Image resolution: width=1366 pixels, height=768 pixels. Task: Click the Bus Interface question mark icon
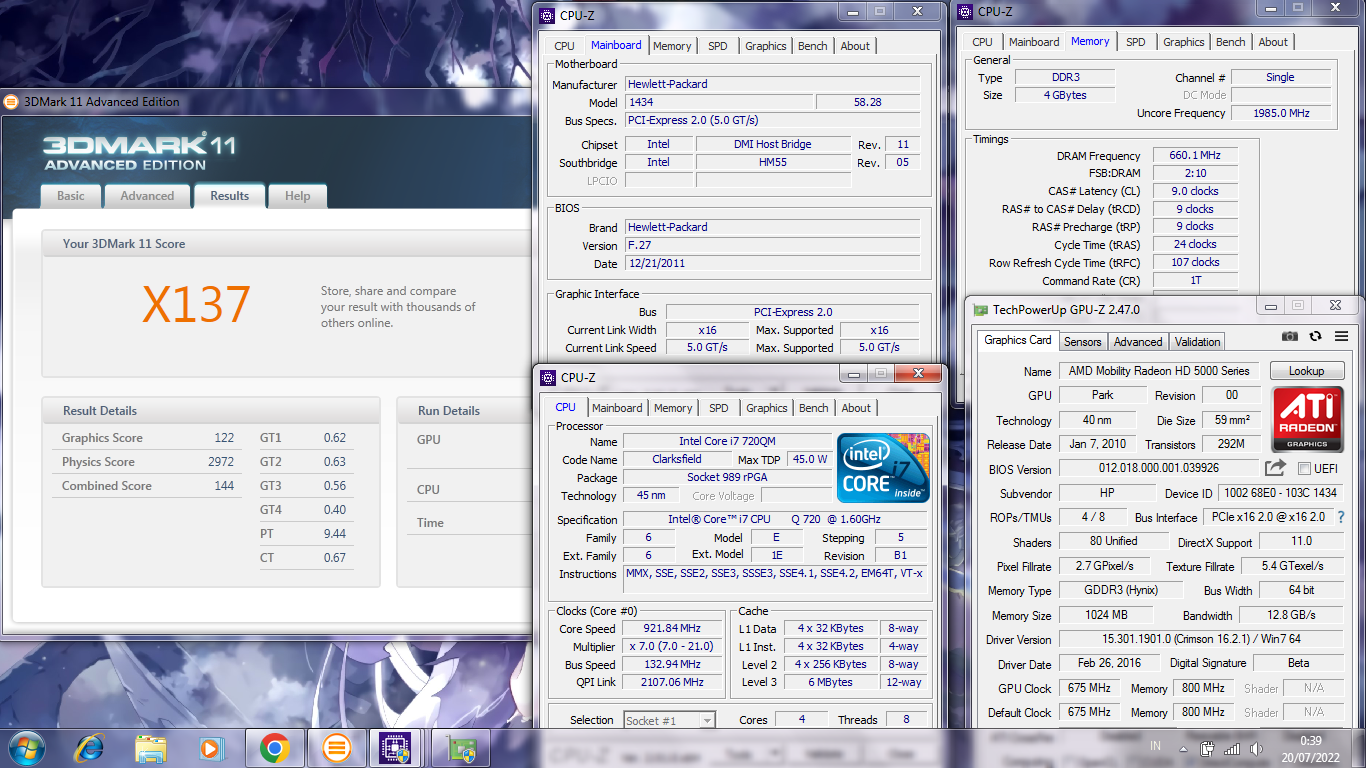pos(1341,517)
